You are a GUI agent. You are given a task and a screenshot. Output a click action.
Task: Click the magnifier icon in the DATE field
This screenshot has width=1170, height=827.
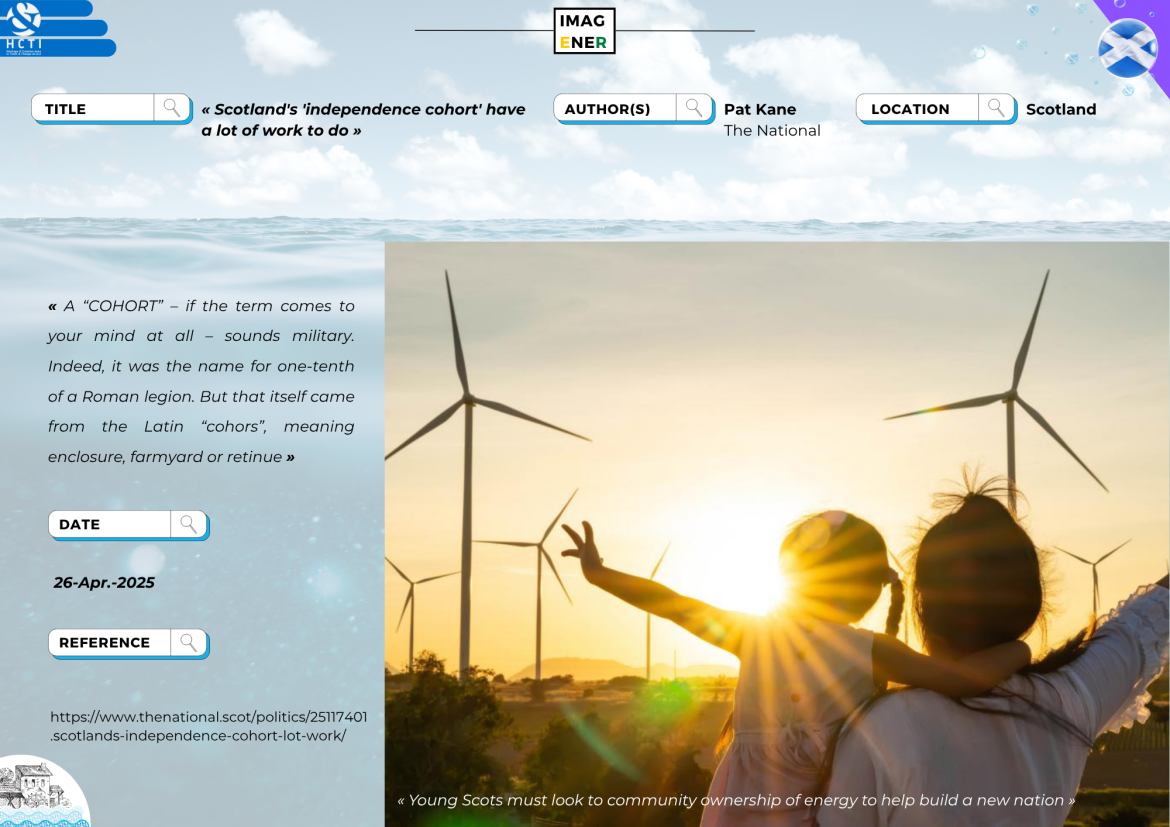[189, 524]
